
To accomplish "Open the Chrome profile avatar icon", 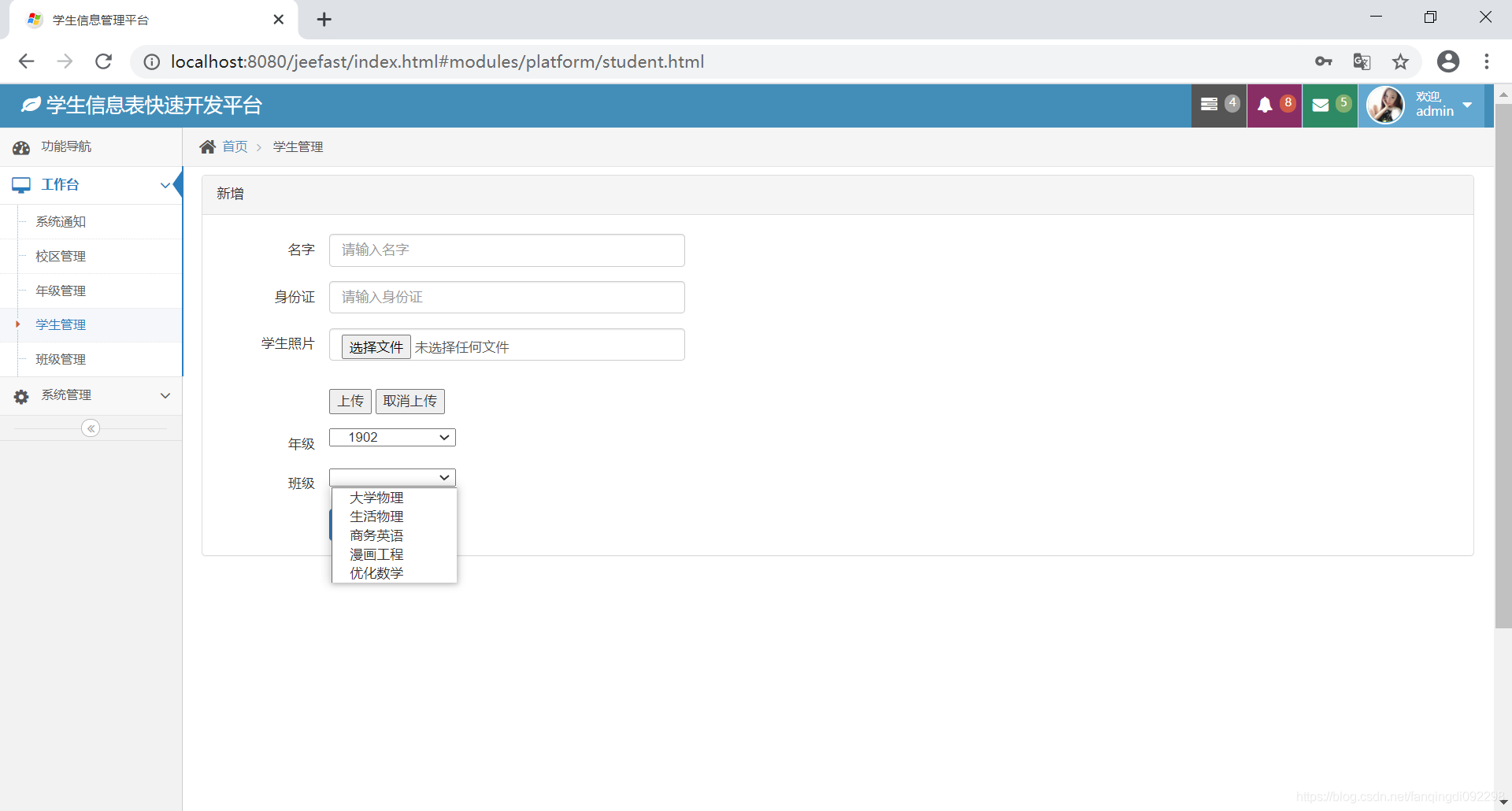I will point(1448,61).
